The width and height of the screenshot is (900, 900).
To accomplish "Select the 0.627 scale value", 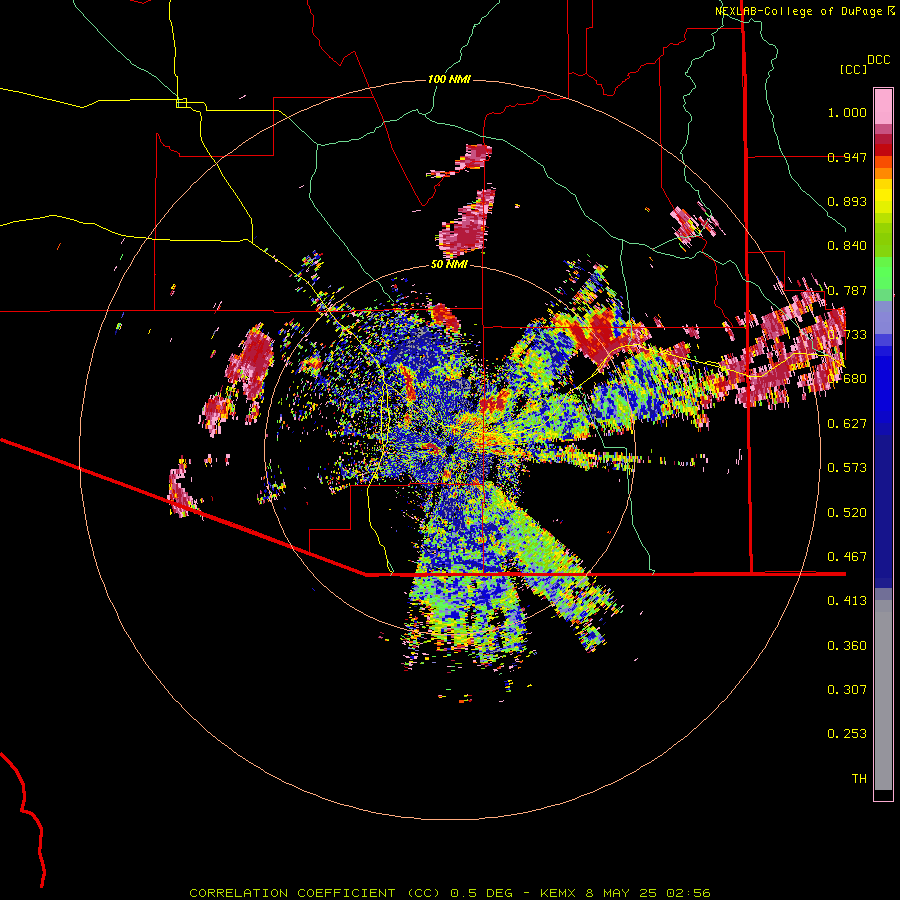I will click(x=847, y=424).
